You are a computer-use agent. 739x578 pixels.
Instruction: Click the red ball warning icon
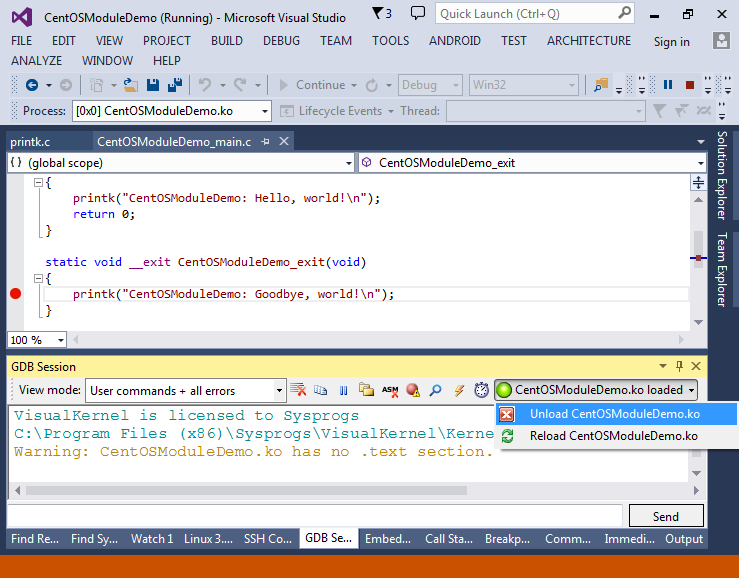413,390
